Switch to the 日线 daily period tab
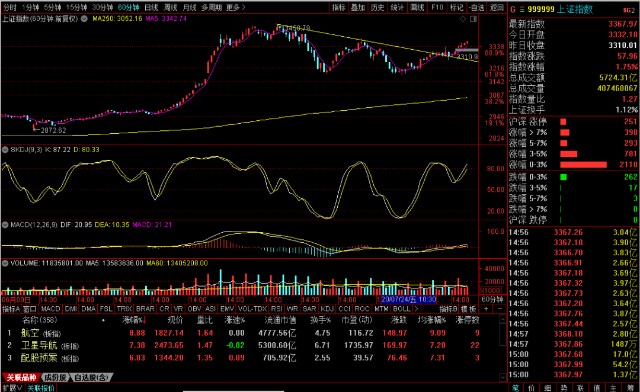The image size is (640, 392). [151, 7]
